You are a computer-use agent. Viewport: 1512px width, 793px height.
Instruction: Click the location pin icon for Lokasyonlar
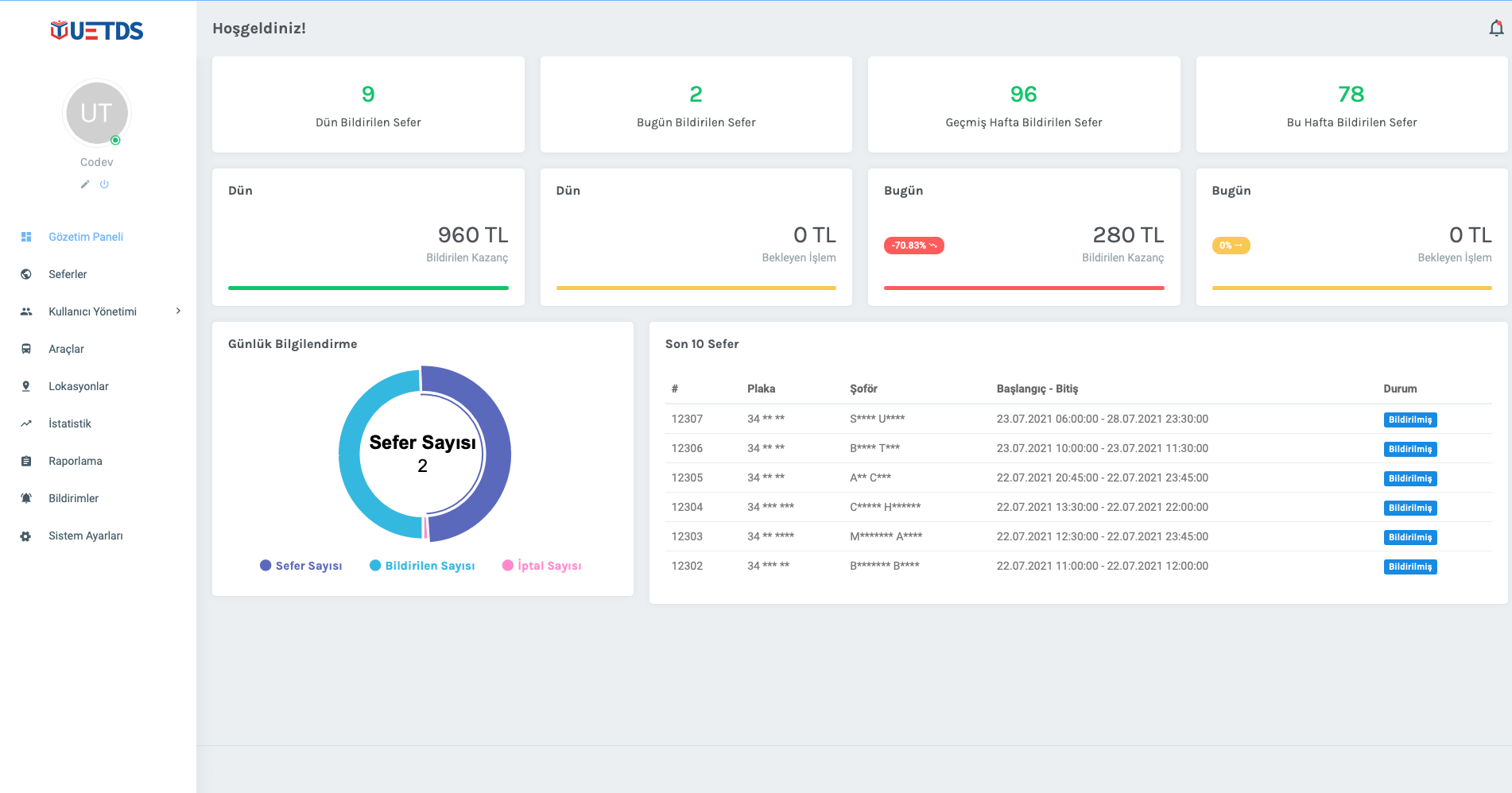pos(26,386)
